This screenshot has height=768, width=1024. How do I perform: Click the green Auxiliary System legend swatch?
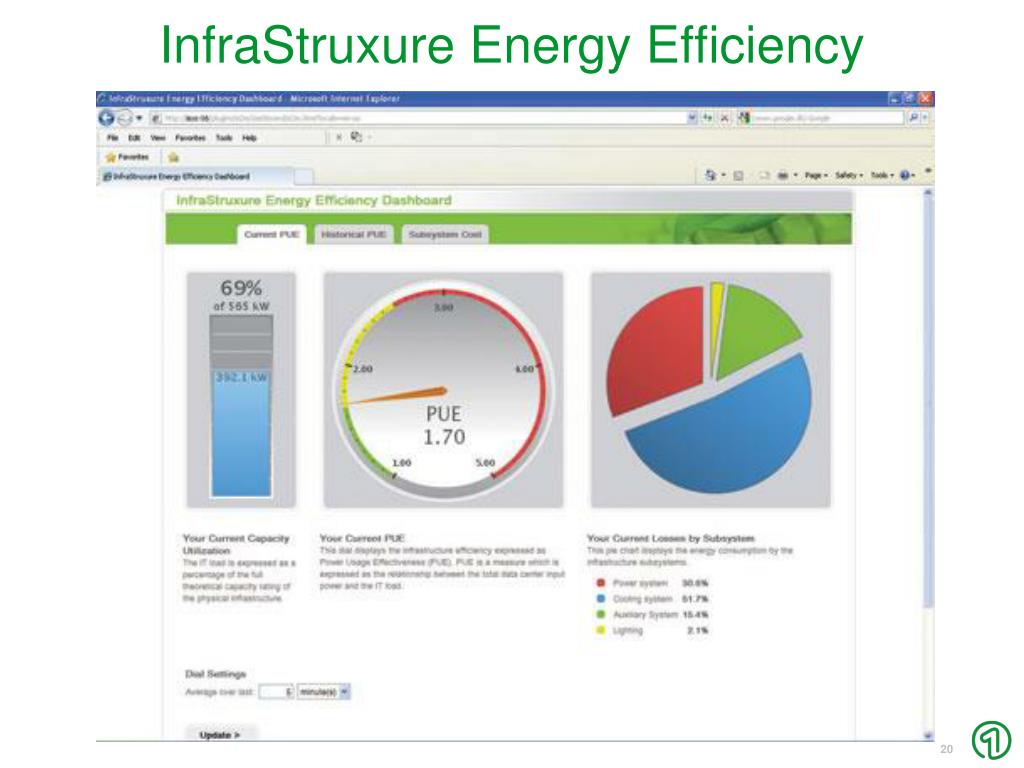pyautogui.click(x=601, y=615)
